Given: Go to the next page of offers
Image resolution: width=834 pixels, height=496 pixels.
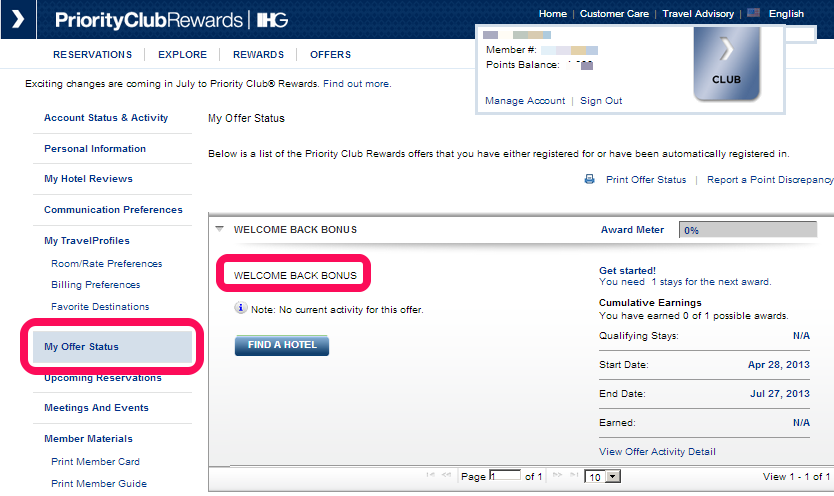Looking at the screenshot, I should 557,477.
